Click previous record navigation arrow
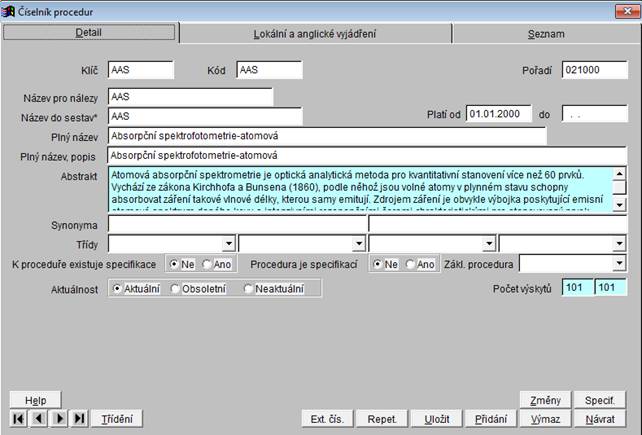Screen dimensions: 642x435 point(38,418)
